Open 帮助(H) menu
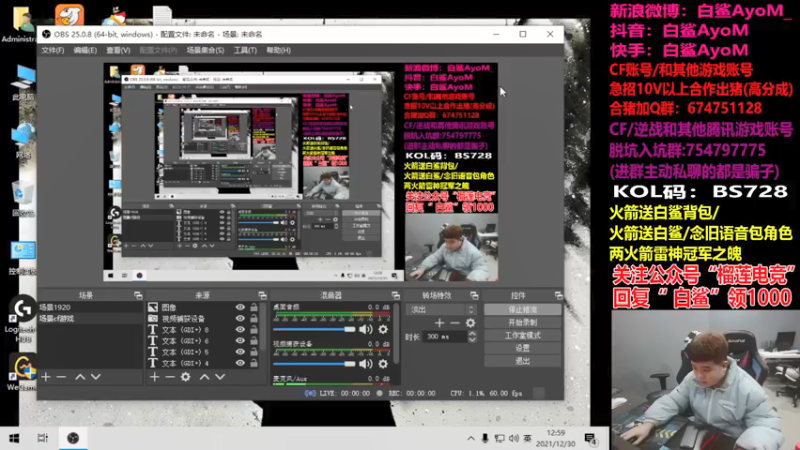800x450 pixels. coord(278,50)
